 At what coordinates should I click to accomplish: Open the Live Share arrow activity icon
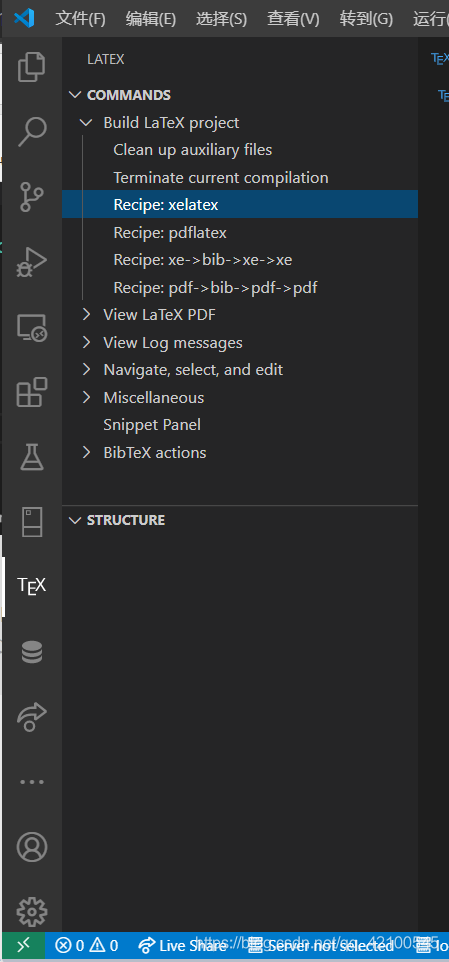(31, 717)
